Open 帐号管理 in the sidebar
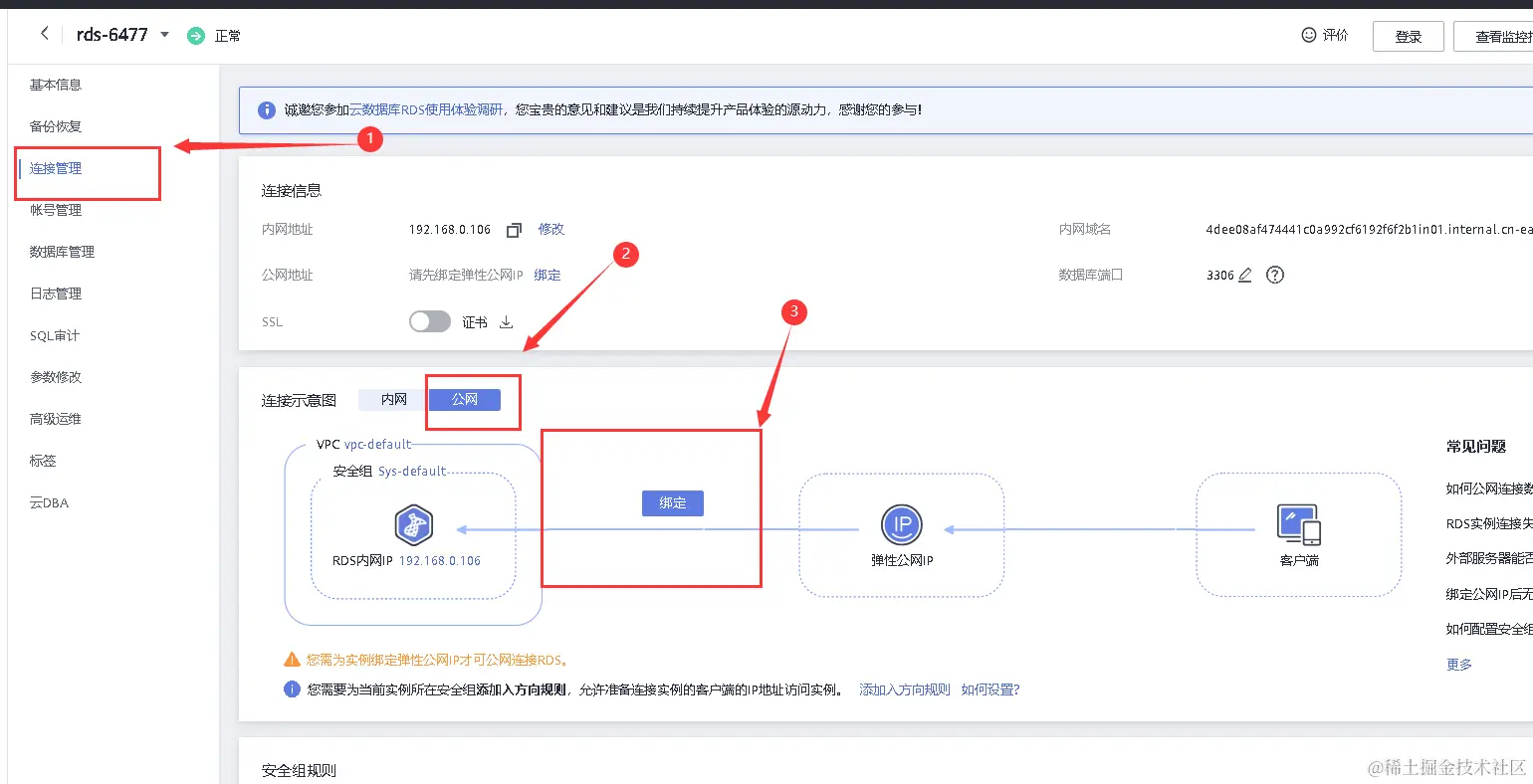This screenshot has height=784, width=1533. (x=56, y=210)
